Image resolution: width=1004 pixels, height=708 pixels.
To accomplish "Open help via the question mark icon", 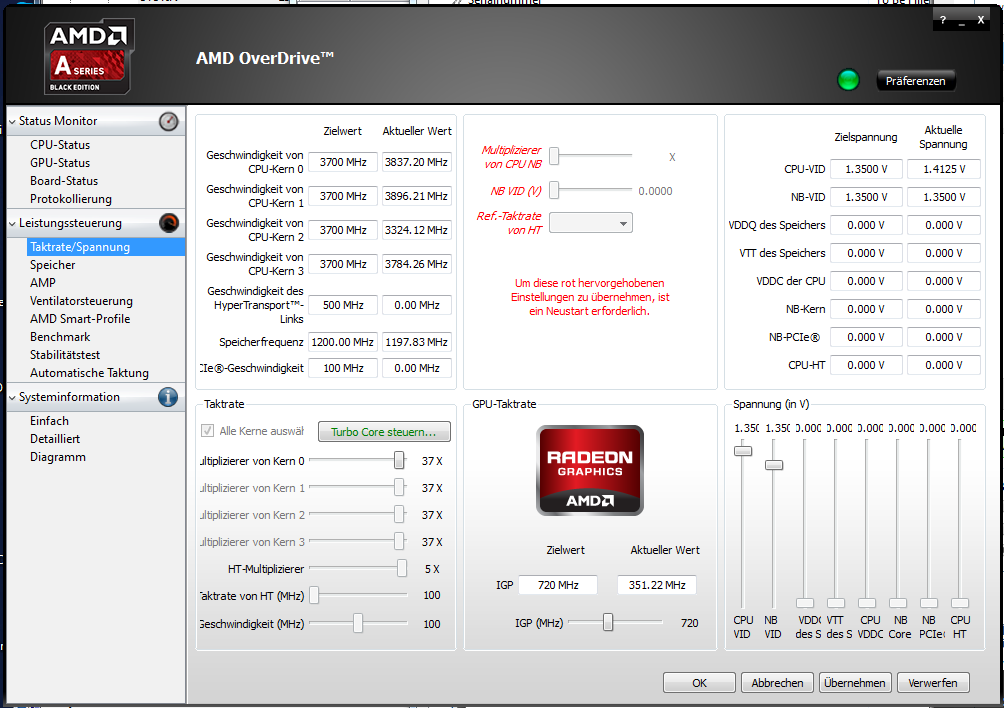I will click(x=943, y=20).
